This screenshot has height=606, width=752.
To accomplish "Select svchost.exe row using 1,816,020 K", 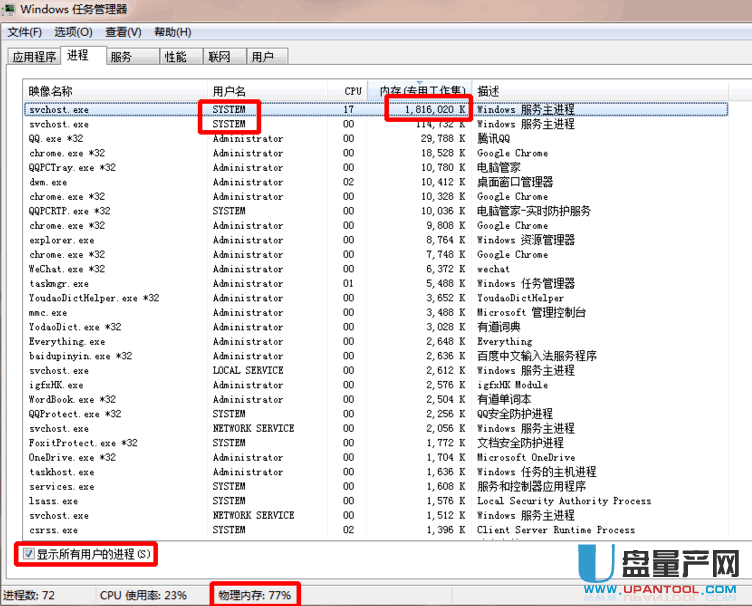I will (376, 110).
